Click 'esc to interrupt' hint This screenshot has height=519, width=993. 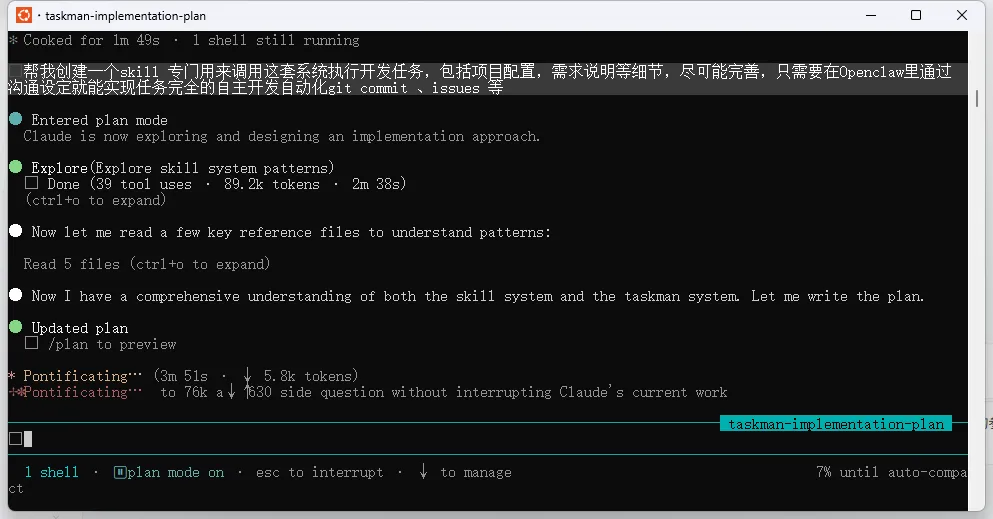[x=319, y=472]
